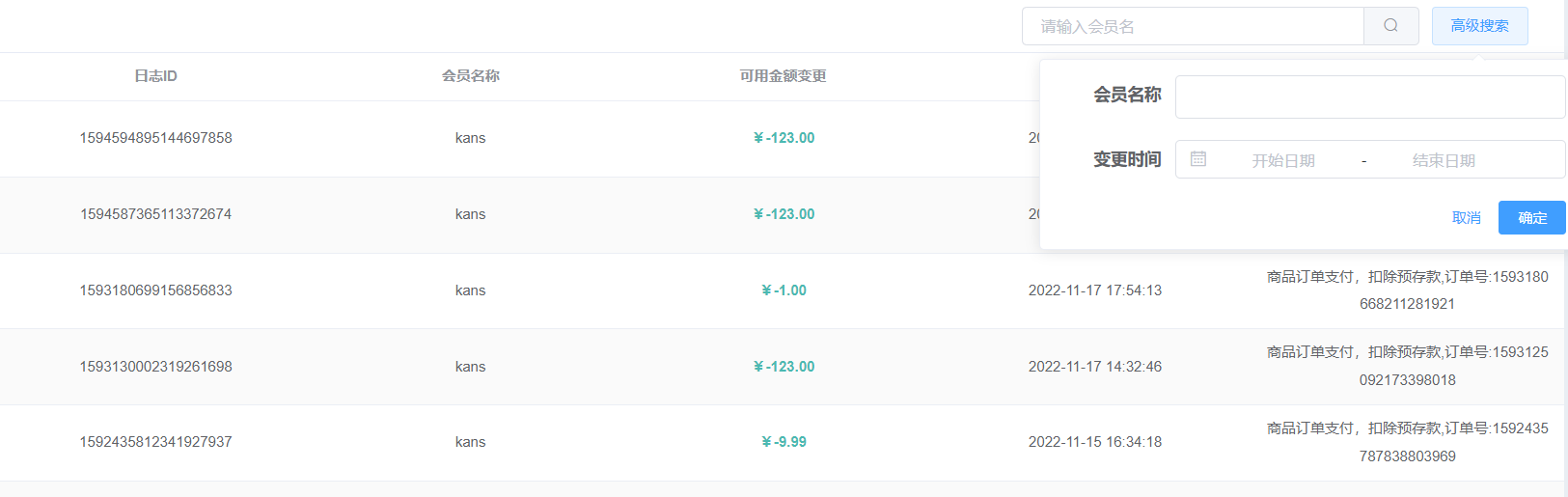Click the 确定 confirm button
Screen dimensions: 1568x497
[x=1532, y=218]
